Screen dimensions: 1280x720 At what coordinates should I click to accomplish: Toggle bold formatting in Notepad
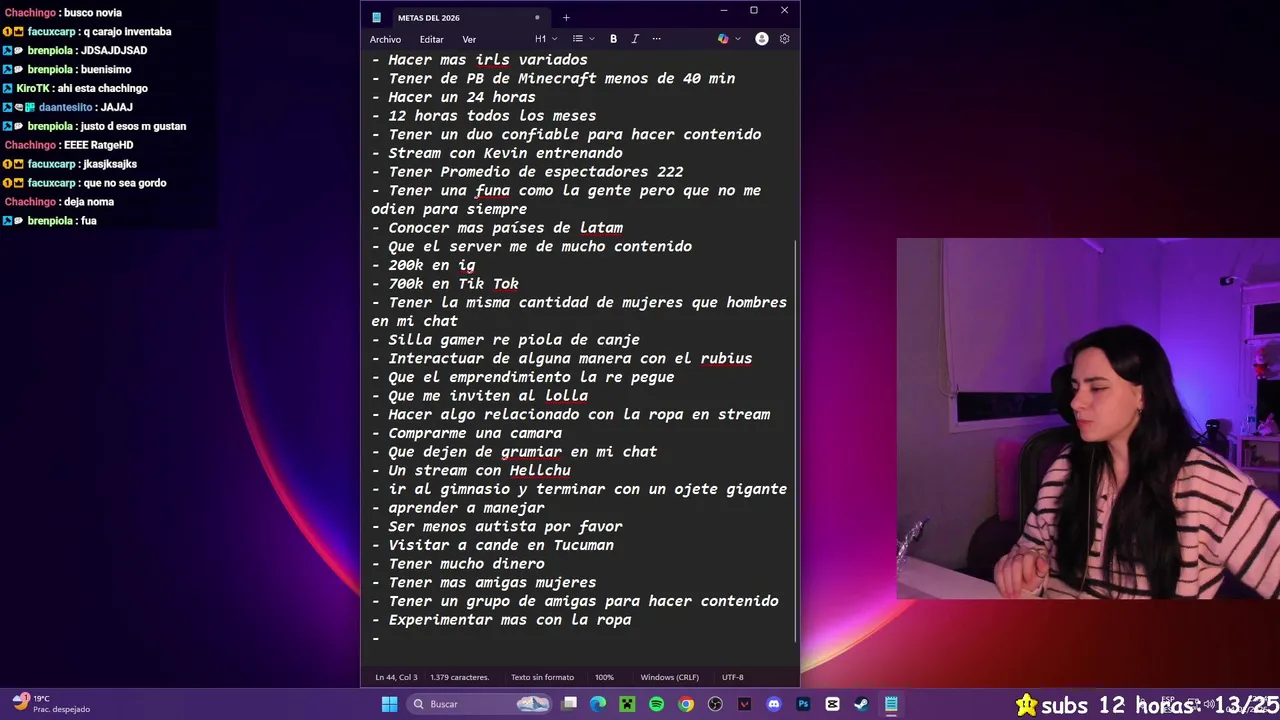tap(613, 39)
